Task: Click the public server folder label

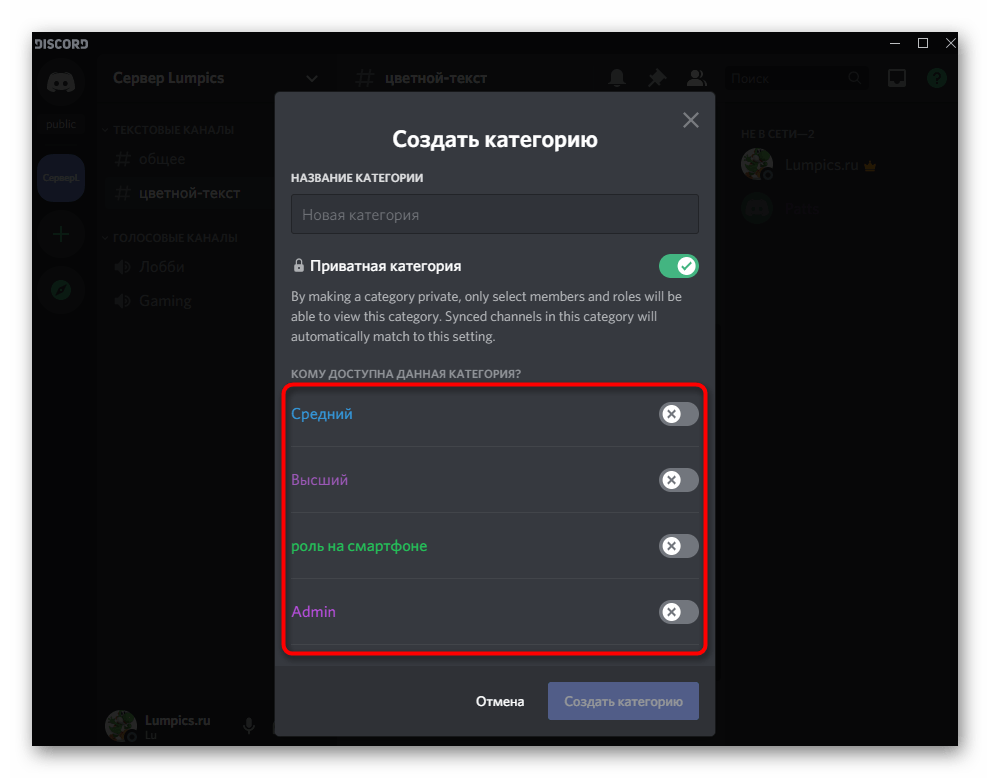Action: (x=61, y=124)
